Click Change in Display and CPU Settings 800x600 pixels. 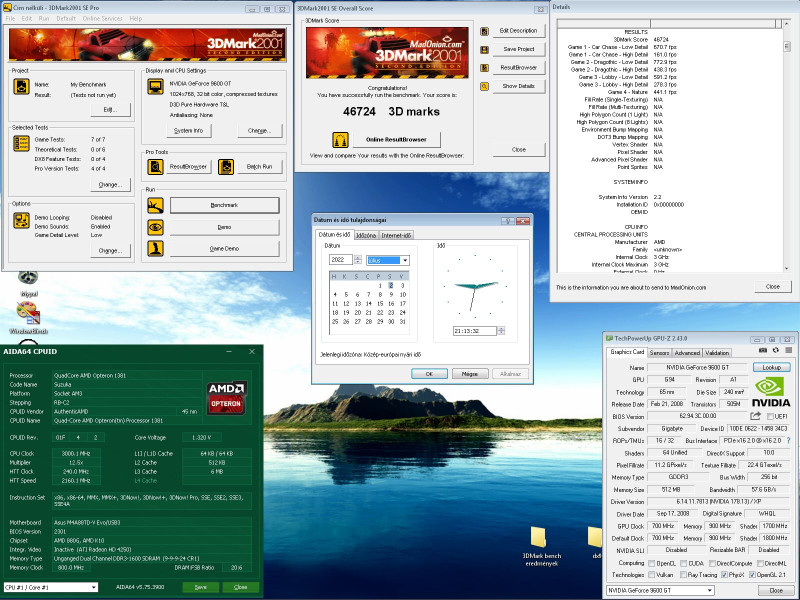pos(259,131)
